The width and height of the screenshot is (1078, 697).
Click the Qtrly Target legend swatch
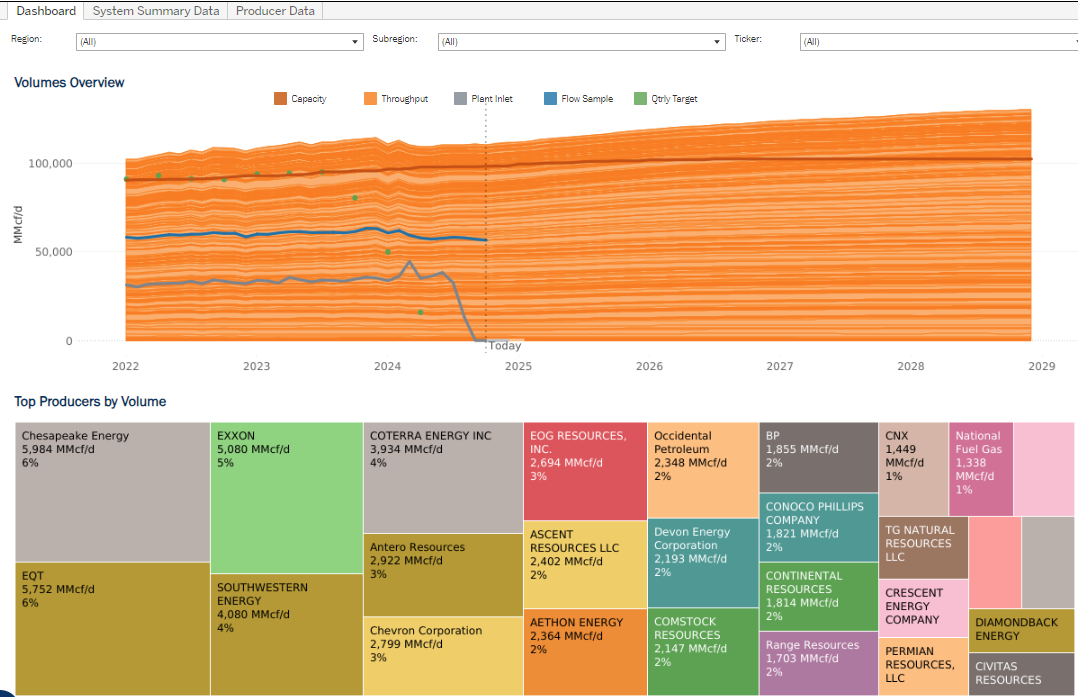pyautogui.click(x=641, y=99)
